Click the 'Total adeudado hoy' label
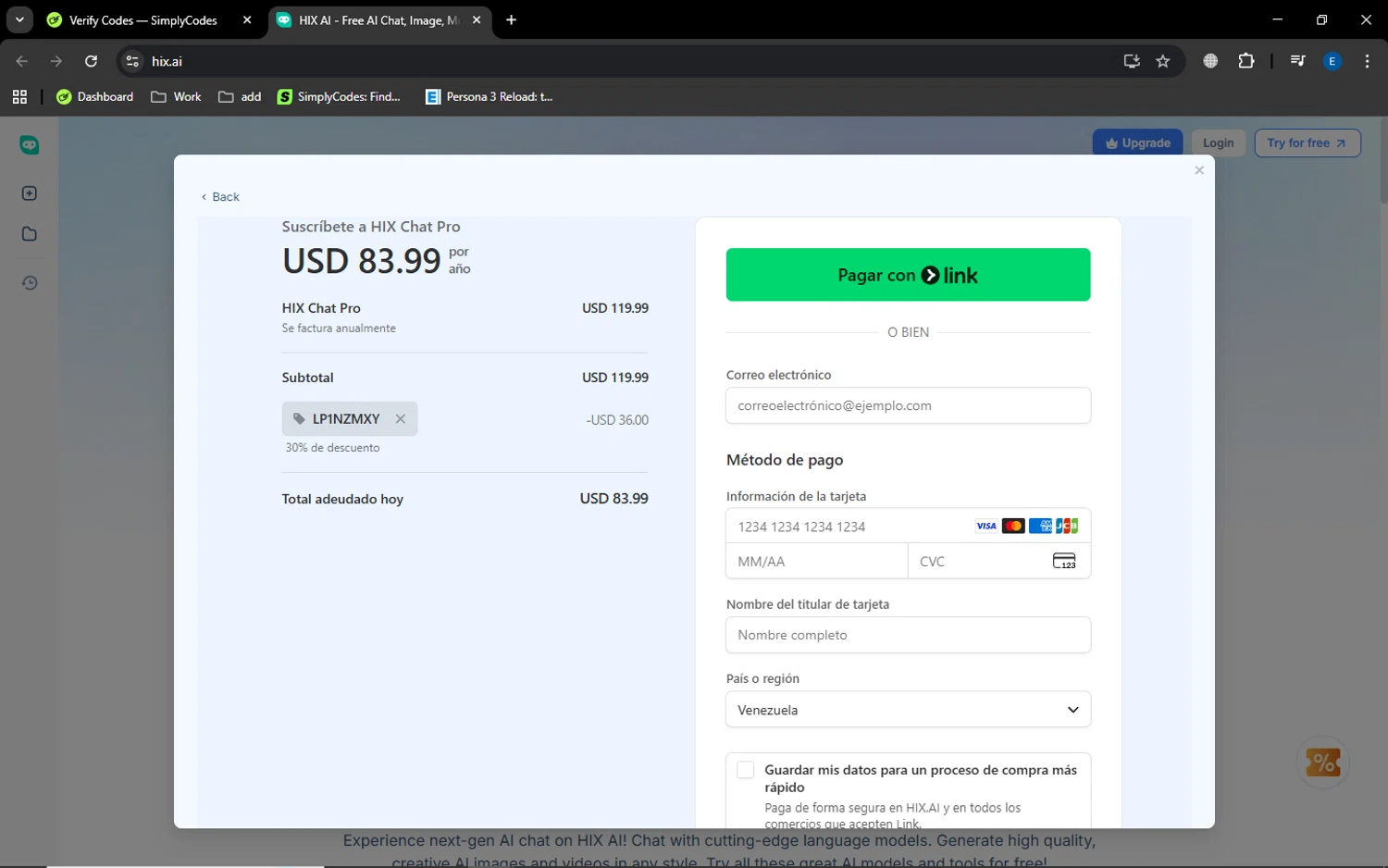The width and height of the screenshot is (1388, 868). (342, 499)
